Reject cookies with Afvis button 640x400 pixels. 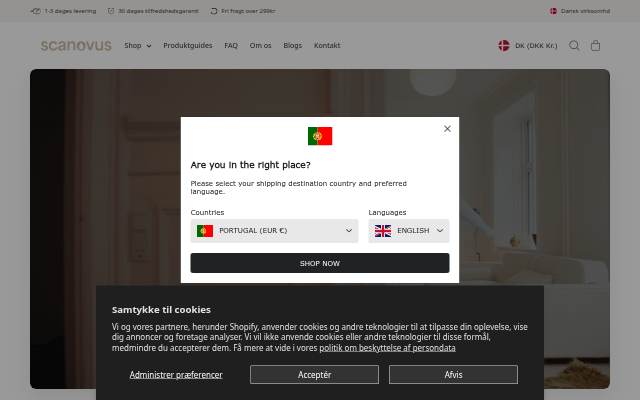[453, 375]
